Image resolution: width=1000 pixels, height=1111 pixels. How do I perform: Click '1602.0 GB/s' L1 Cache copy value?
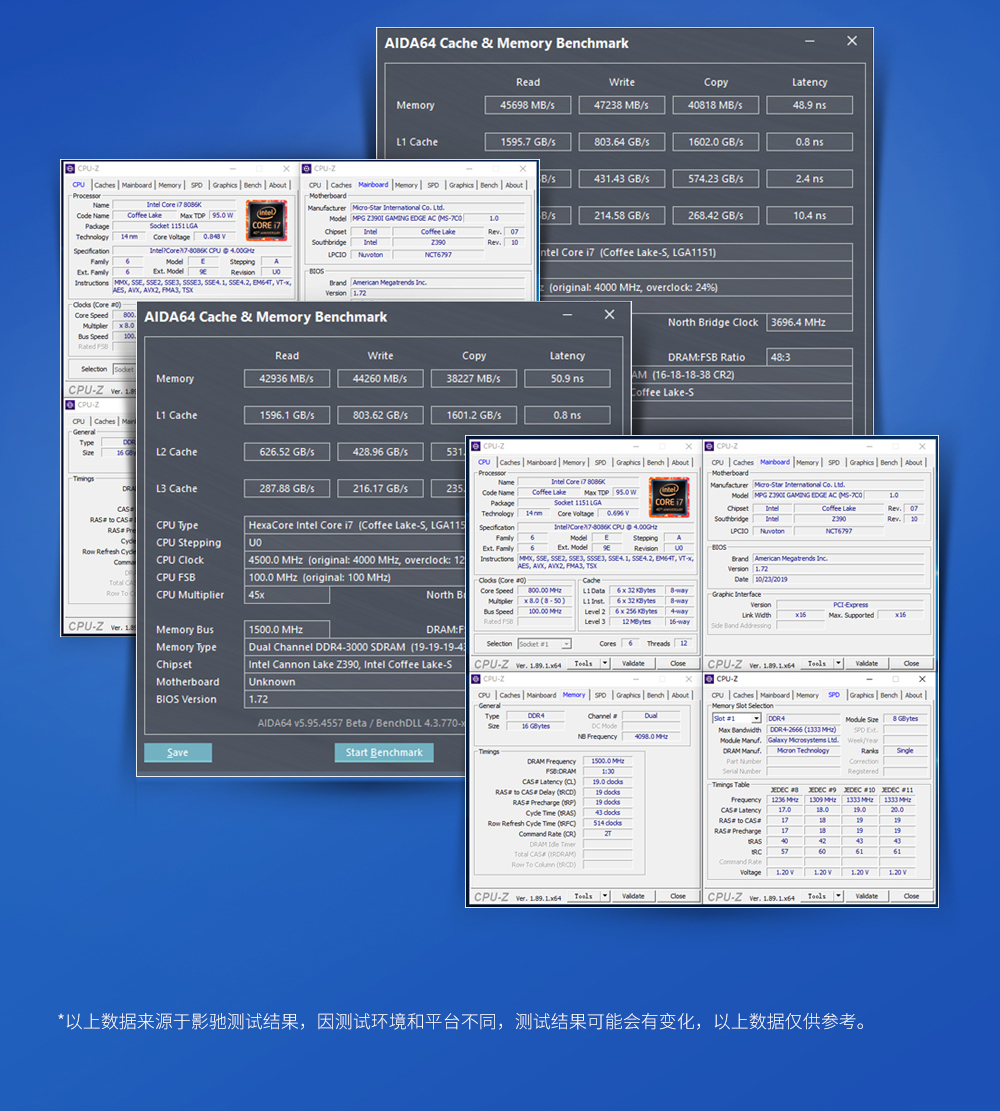point(716,142)
